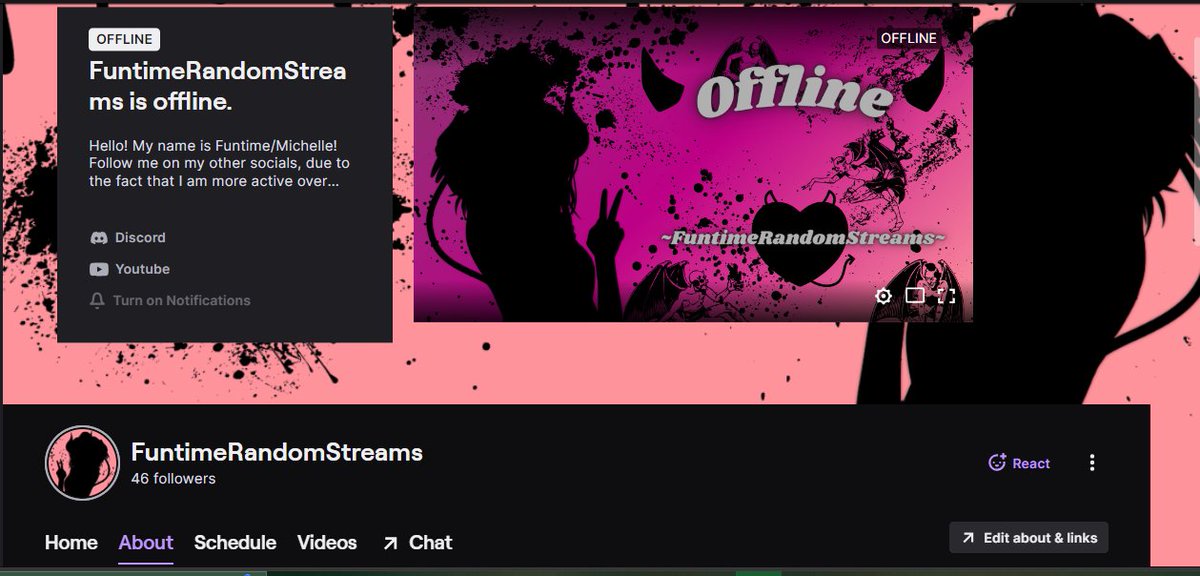The width and height of the screenshot is (1200, 576).
Task: Click the React button
Action: [x=1019, y=463]
